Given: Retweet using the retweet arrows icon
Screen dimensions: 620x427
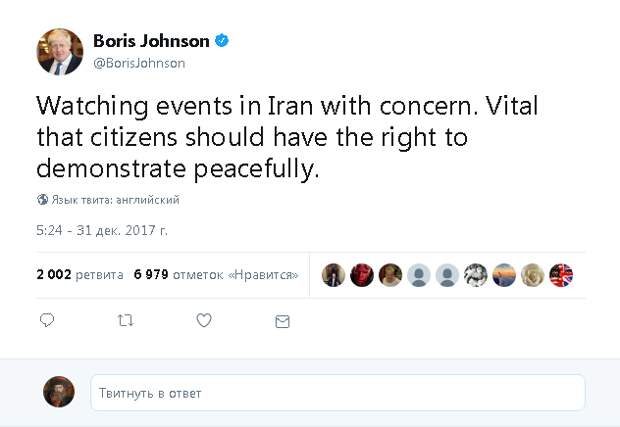Looking at the screenshot, I should 125,320.
